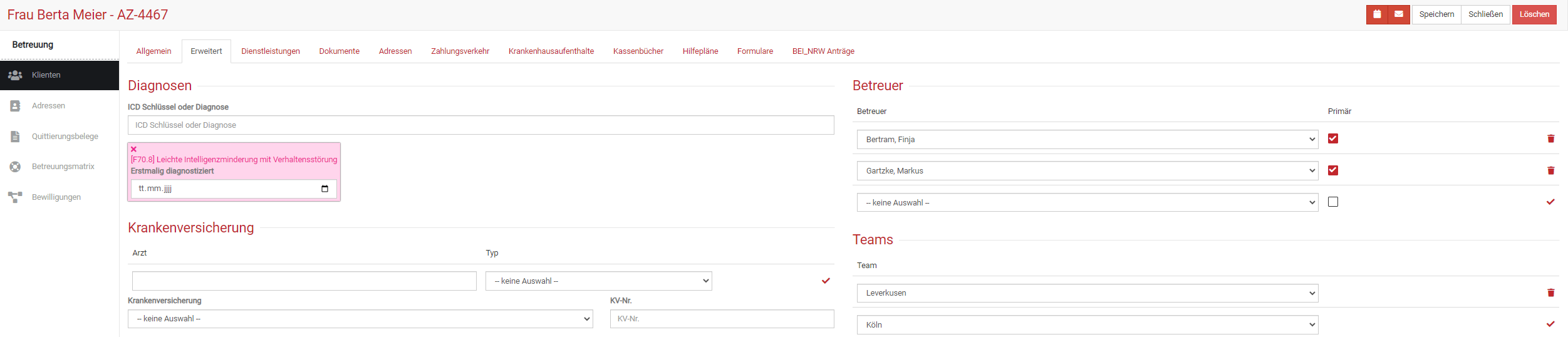1568x337 pixels.
Task: Click the calendar icon button in header
Action: 1377,14
